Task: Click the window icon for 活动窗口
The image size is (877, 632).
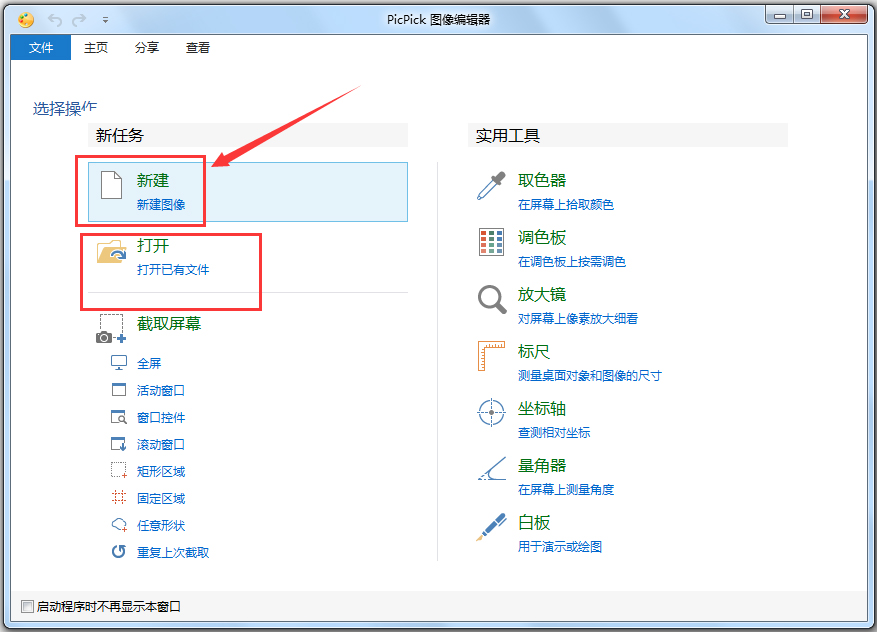Action: tap(119, 390)
